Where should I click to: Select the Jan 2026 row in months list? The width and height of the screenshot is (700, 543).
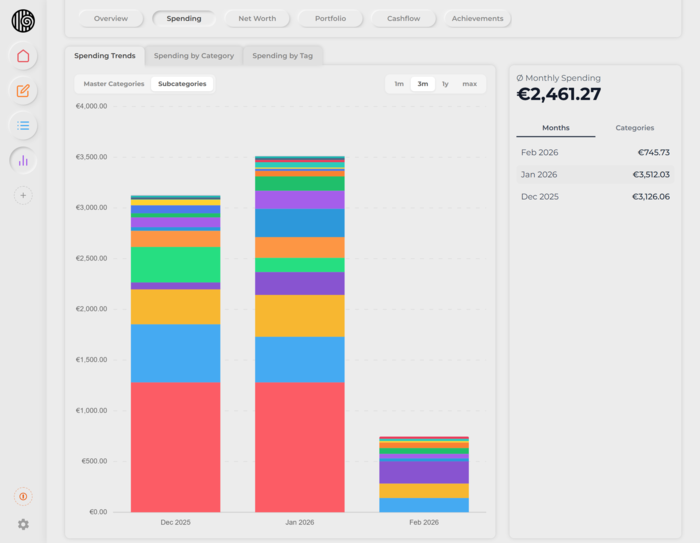point(595,175)
